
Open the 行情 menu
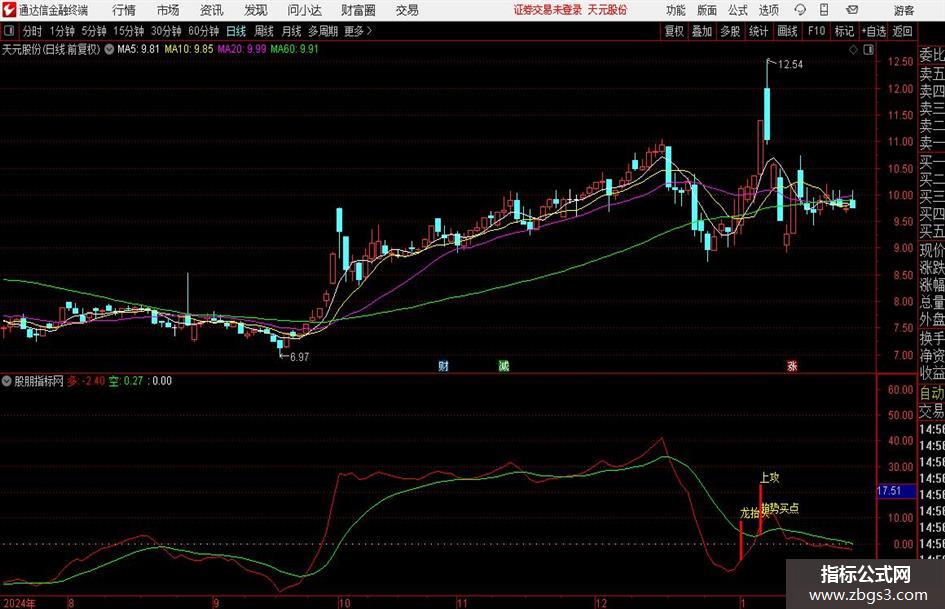point(124,10)
